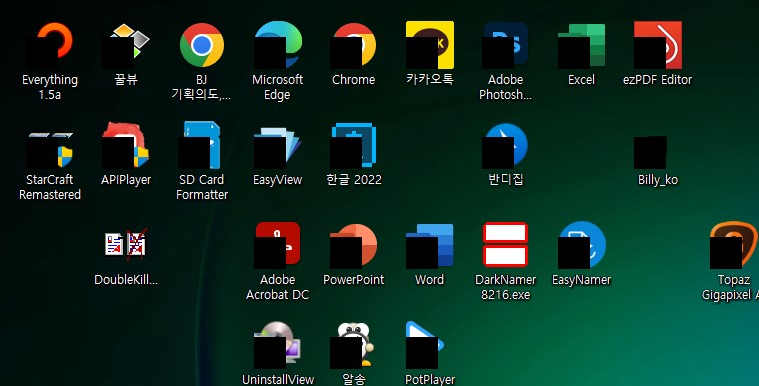Open the 반디집 archiver icon
The image size is (759, 386).
tap(506, 145)
